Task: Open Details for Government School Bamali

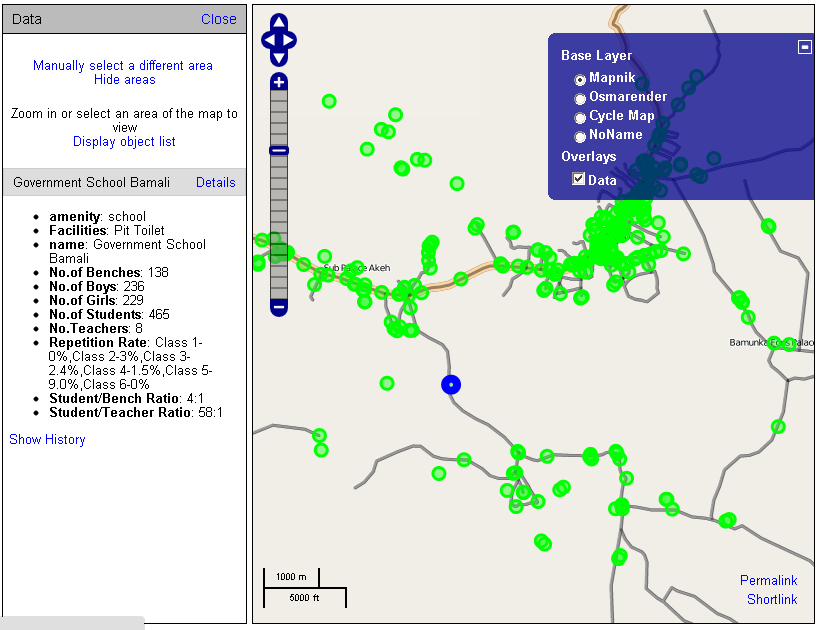Action: pyautogui.click(x=215, y=183)
